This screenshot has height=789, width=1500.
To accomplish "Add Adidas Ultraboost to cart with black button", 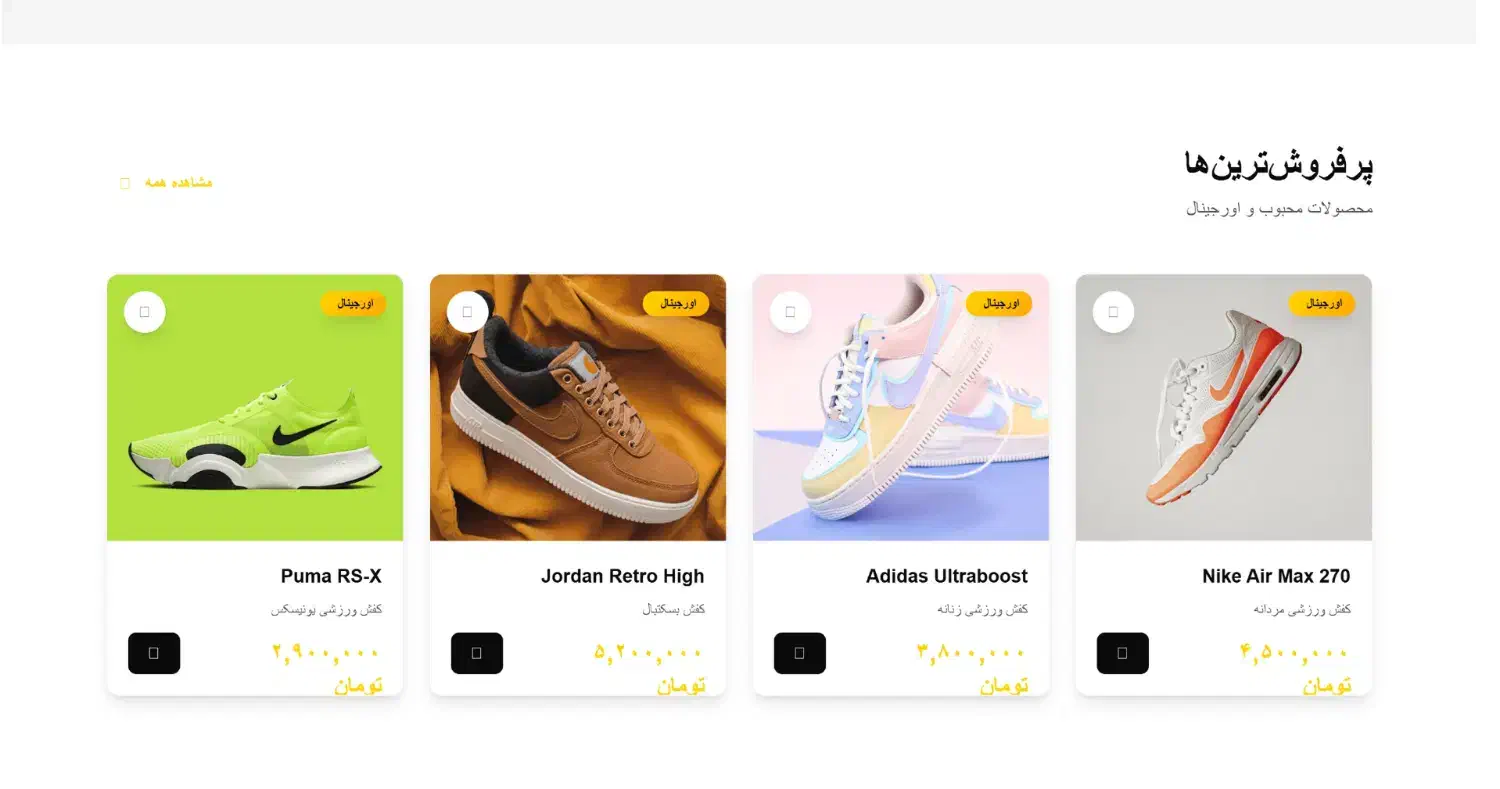I will 800,653.
